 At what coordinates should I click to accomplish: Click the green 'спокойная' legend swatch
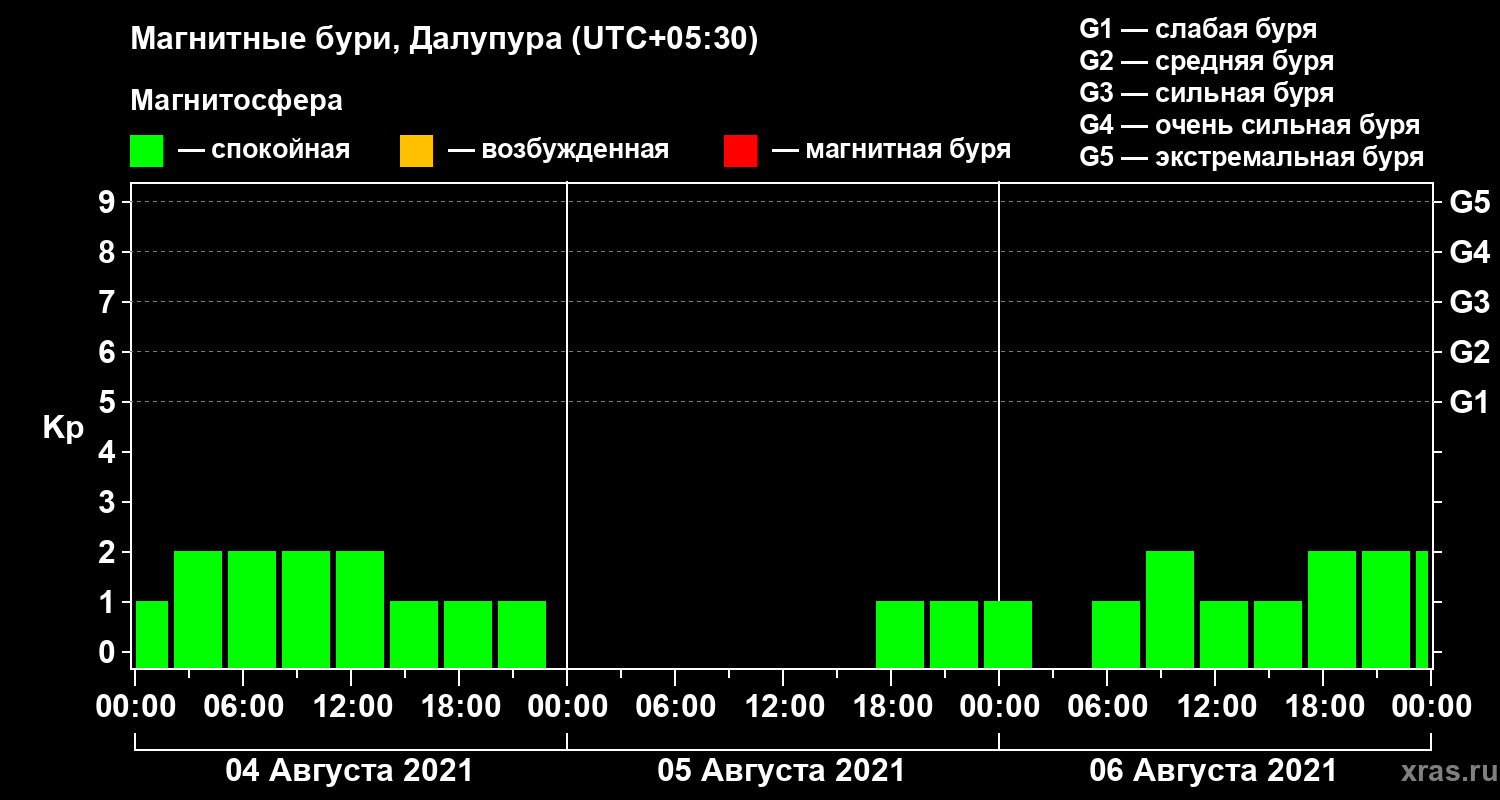(x=146, y=151)
